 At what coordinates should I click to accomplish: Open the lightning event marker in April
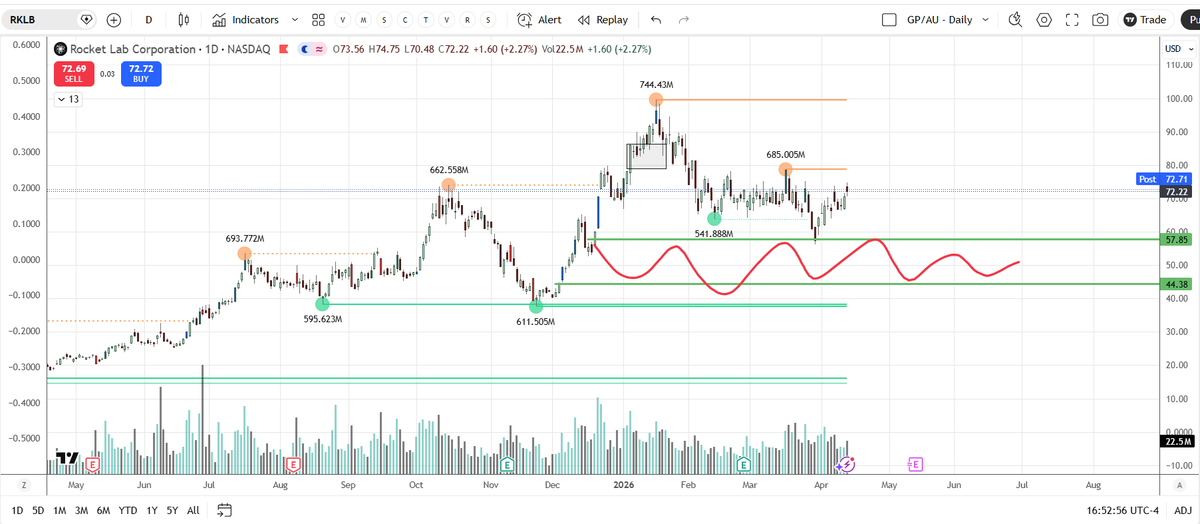tap(847, 464)
